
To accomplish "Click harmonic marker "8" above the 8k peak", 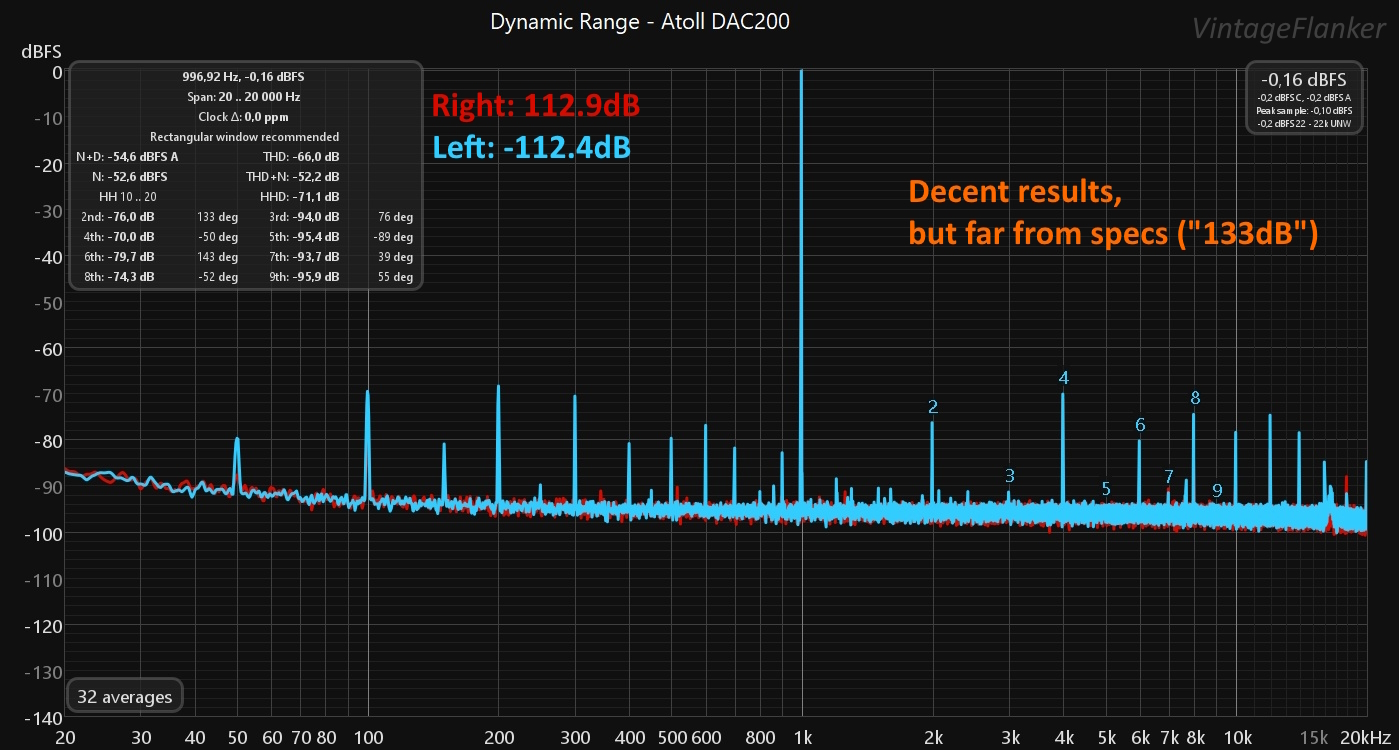I will click(x=1195, y=398).
